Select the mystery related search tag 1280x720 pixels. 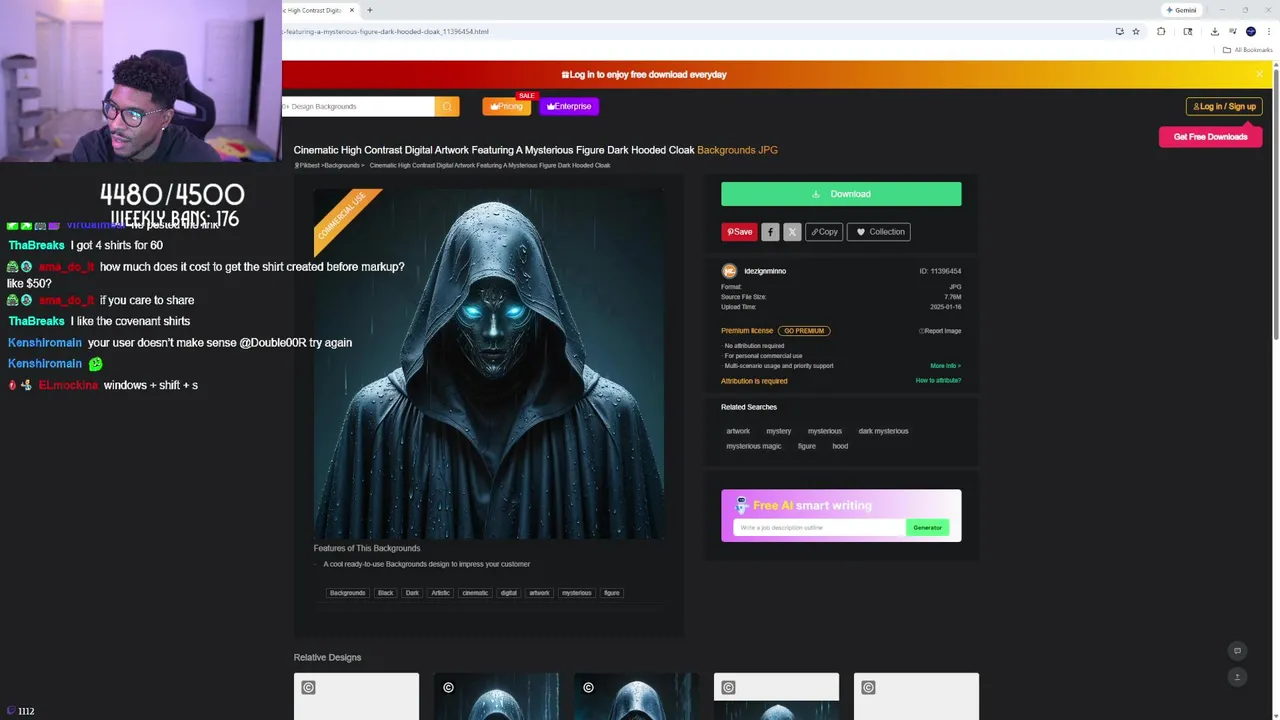(779, 431)
